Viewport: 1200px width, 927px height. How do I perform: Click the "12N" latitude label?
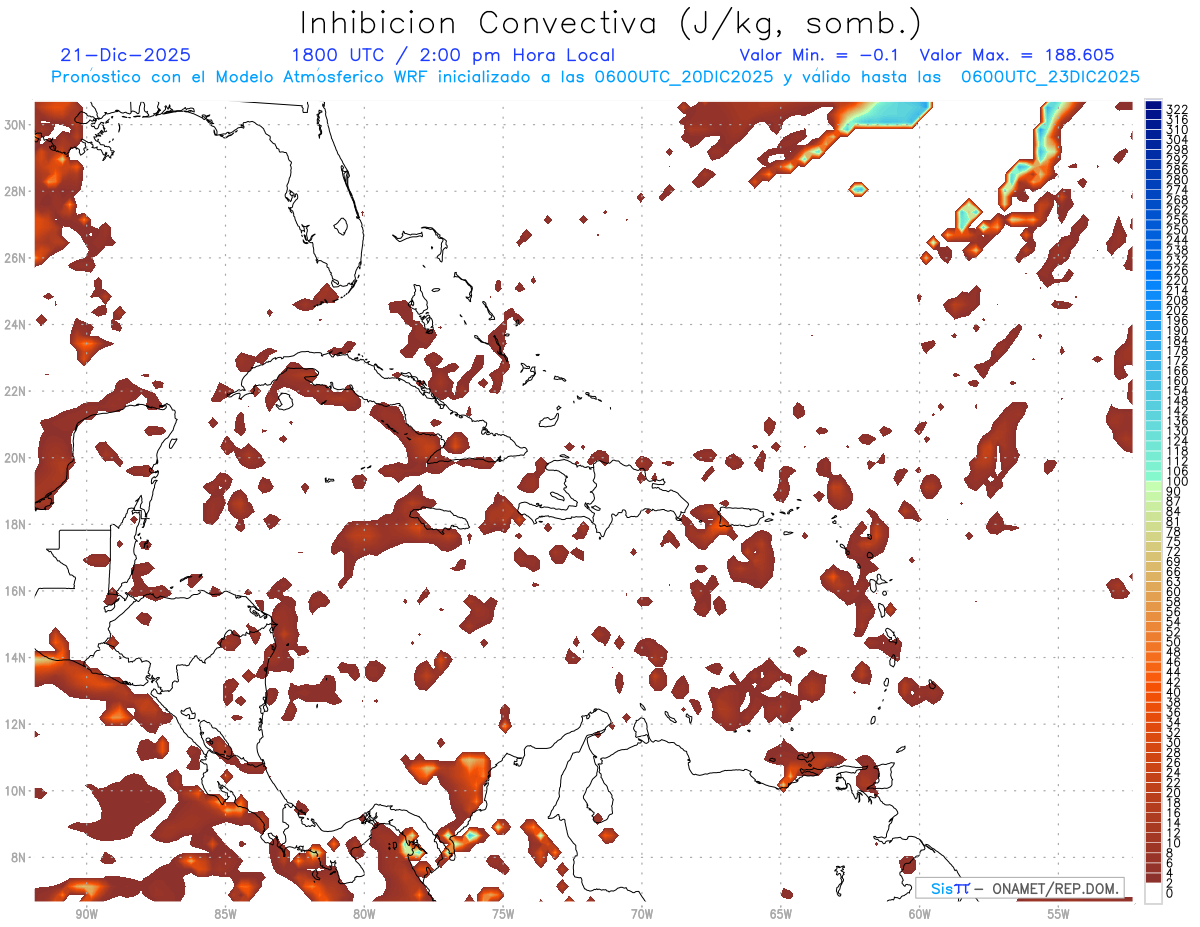16,724
